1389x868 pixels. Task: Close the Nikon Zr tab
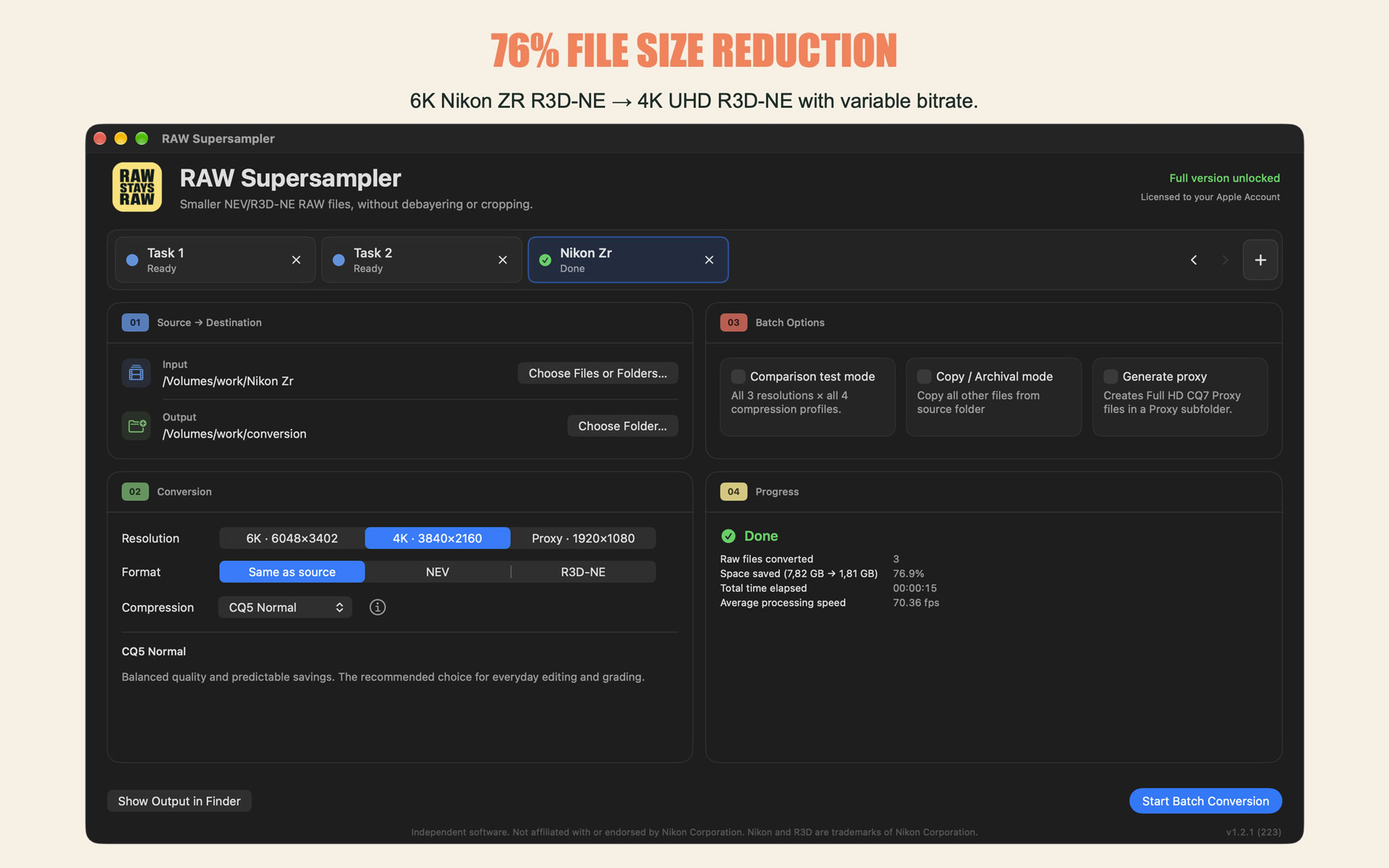point(709,260)
